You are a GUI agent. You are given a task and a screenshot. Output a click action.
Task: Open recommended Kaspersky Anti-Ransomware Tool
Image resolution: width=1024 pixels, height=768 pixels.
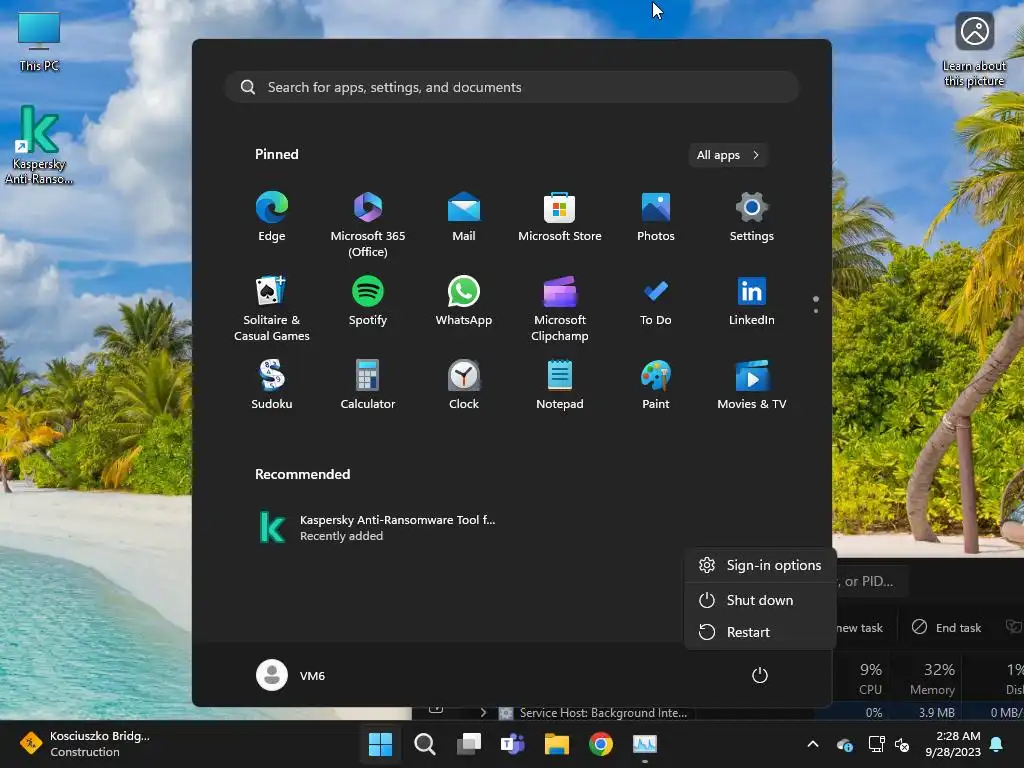379,528
